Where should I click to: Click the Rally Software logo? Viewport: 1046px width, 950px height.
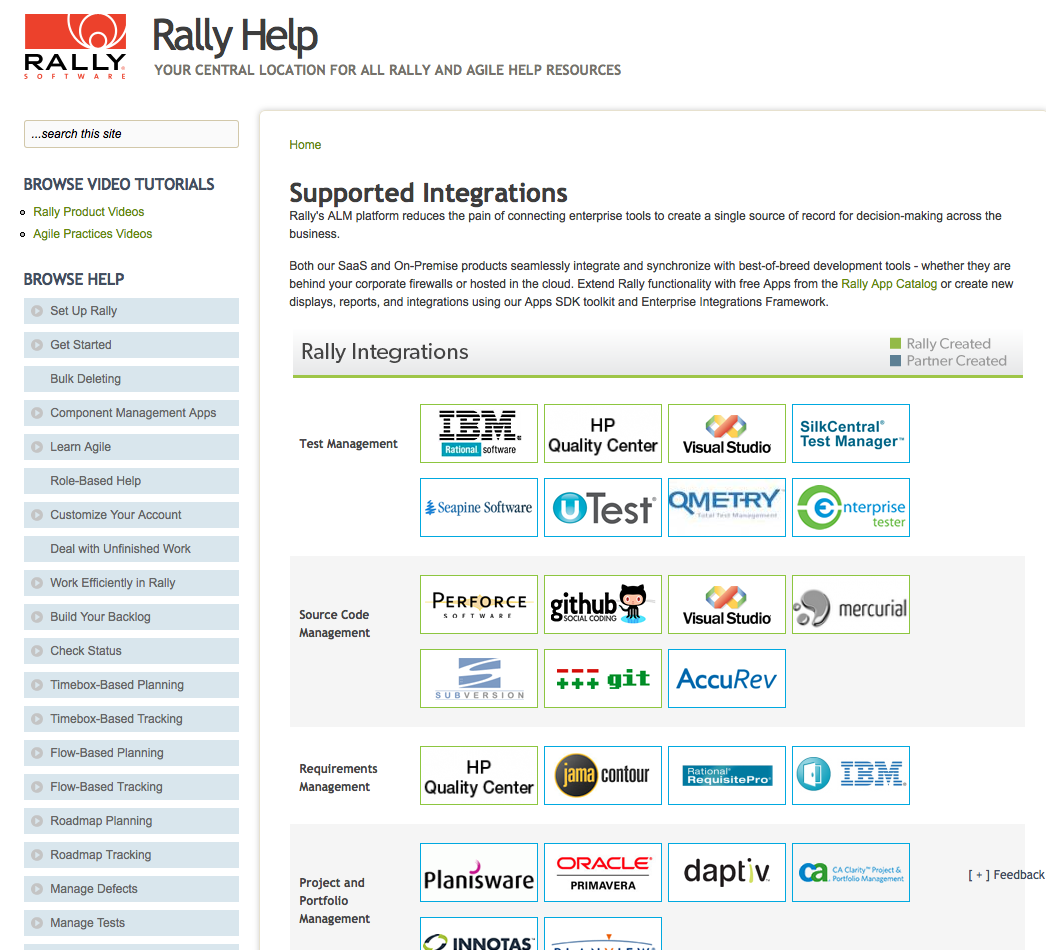pyautogui.click(x=75, y=46)
